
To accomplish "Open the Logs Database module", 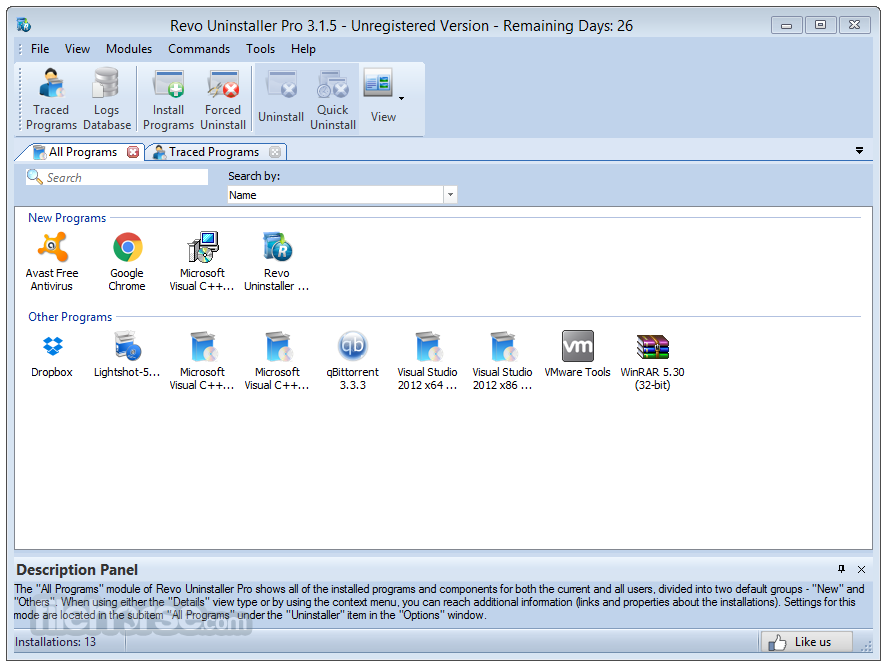I will click(106, 100).
